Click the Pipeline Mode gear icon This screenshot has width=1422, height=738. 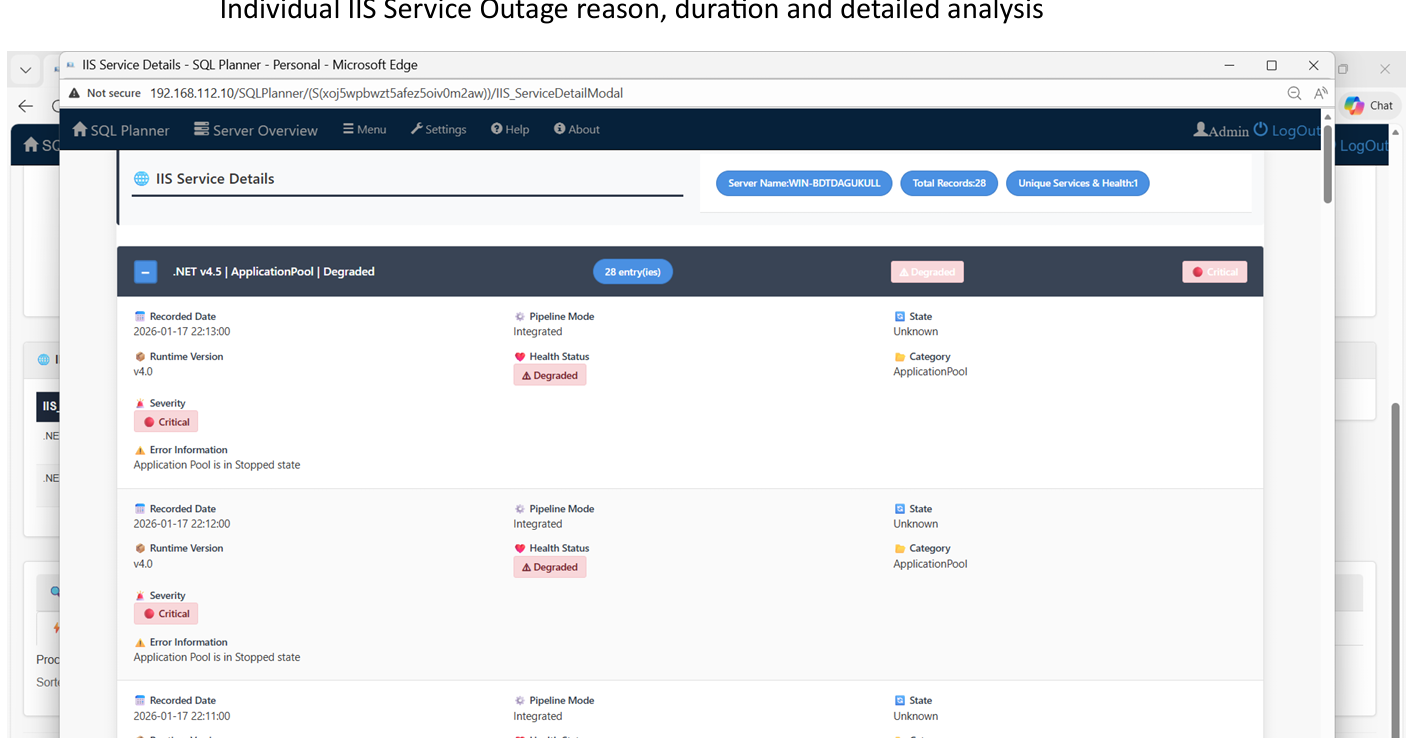tap(520, 316)
